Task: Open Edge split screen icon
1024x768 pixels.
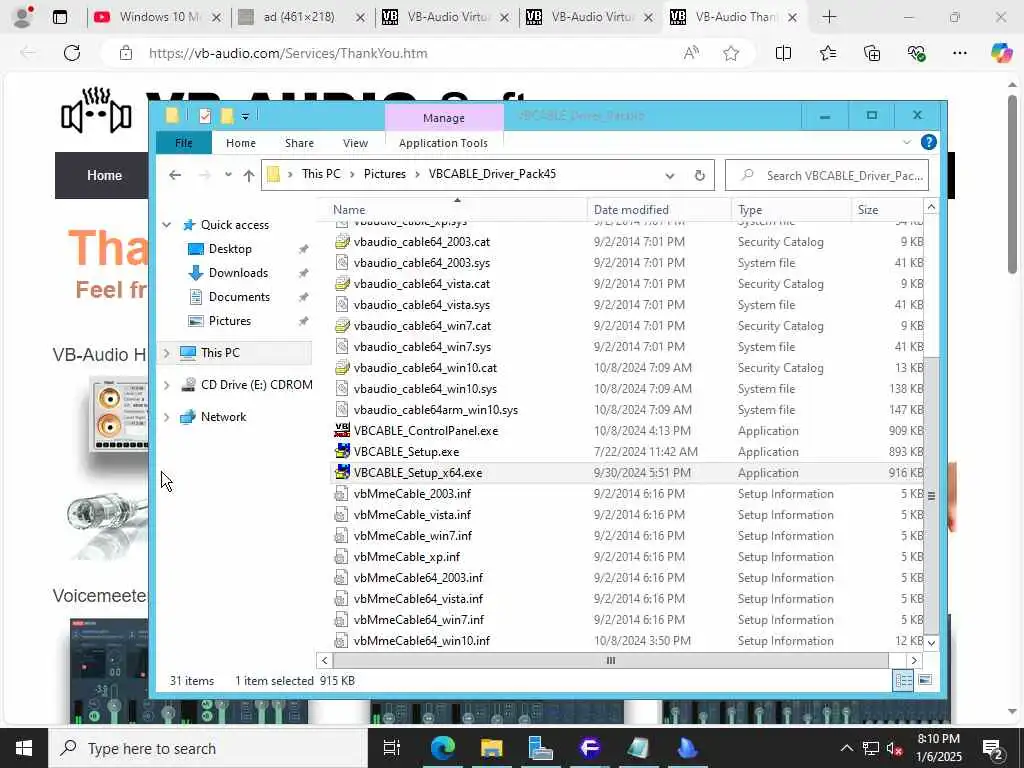Action: click(x=783, y=53)
